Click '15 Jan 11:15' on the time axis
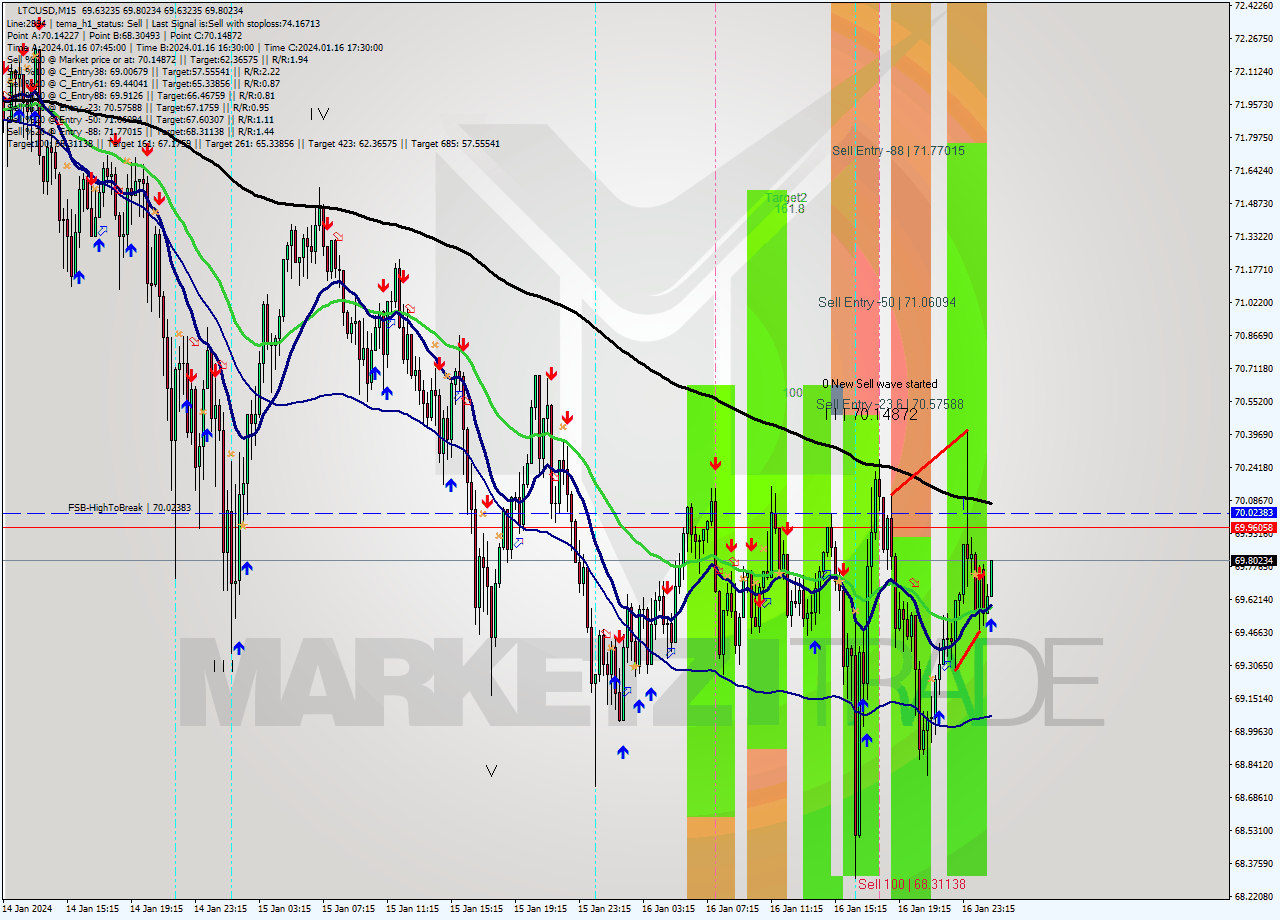This screenshot has height=920, width=1280. pos(413,909)
